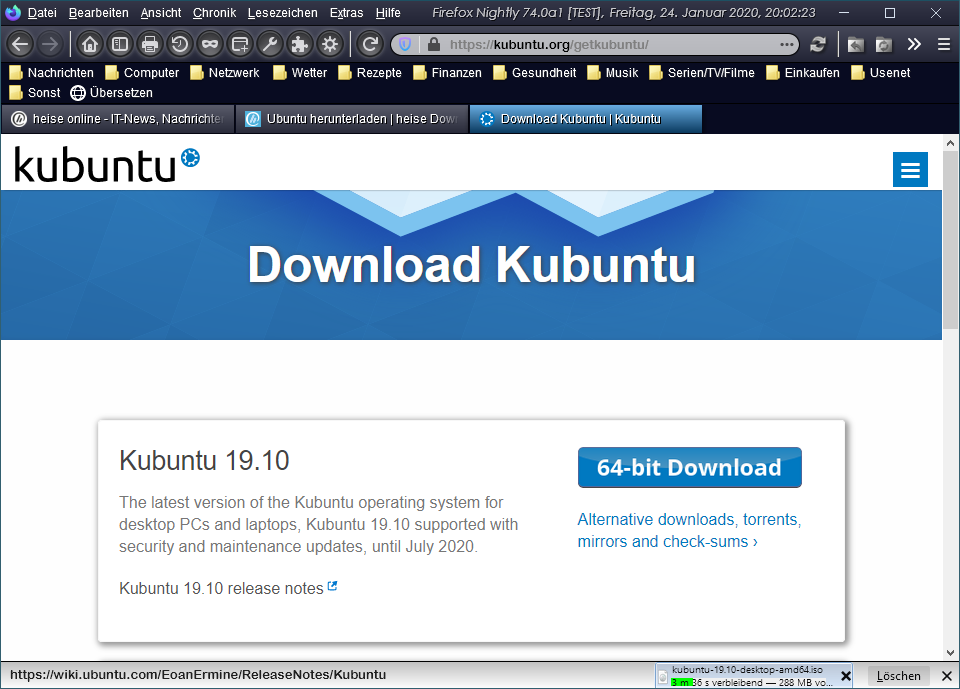
Task: Expand Finanzen bookmarks folder
Action: pos(448,73)
